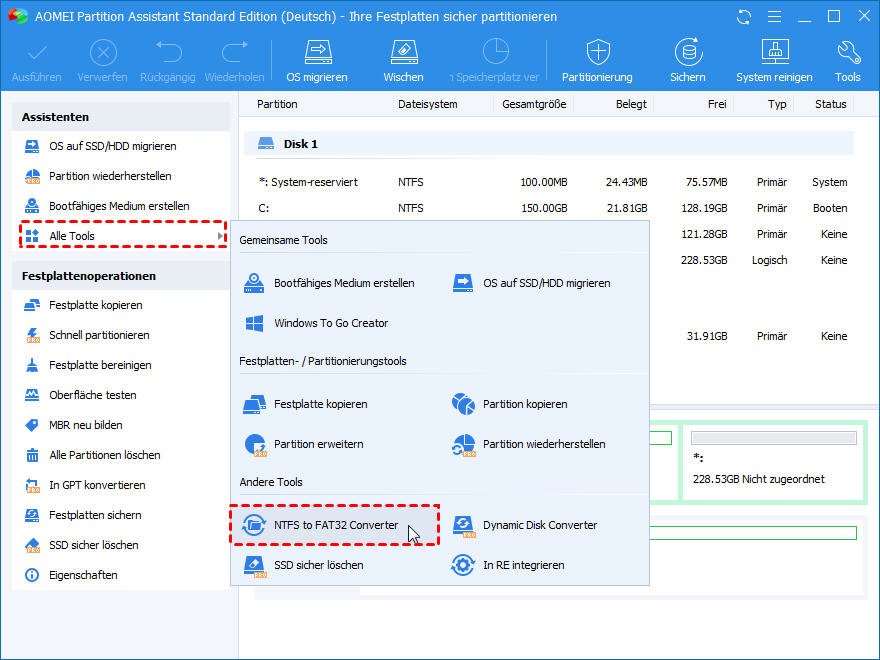The width and height of the screenshot is (880, 660).
Task: Select the C: partition row
Action: click(552, 208)
